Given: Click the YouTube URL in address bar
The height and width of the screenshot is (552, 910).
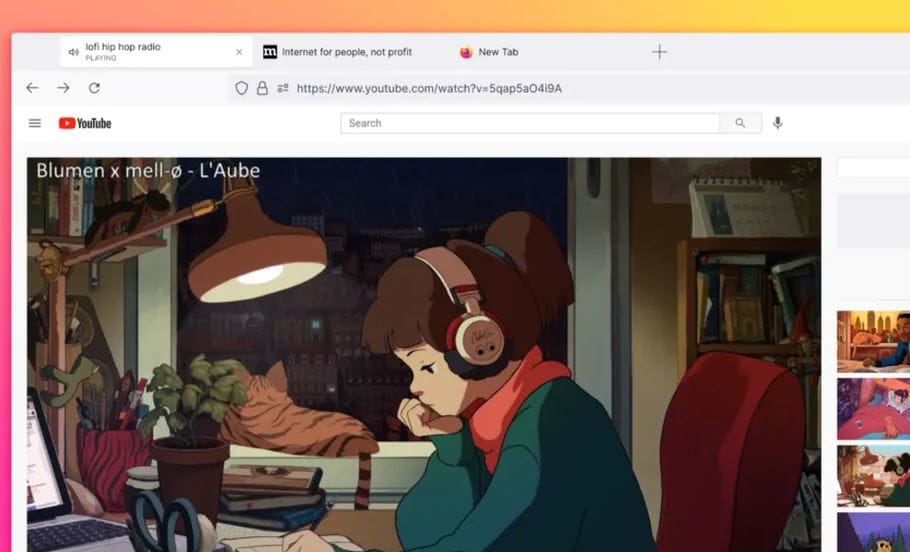Looking at the screenshot, I should click(429, 88).
